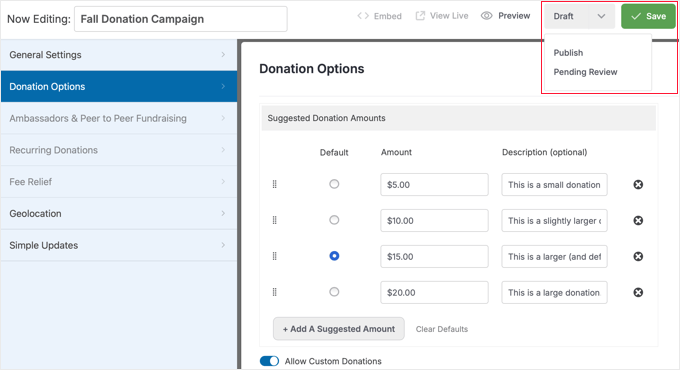Expand Geolocation chevron
This screenshot has width=680, height=370.
click(223, 213)
